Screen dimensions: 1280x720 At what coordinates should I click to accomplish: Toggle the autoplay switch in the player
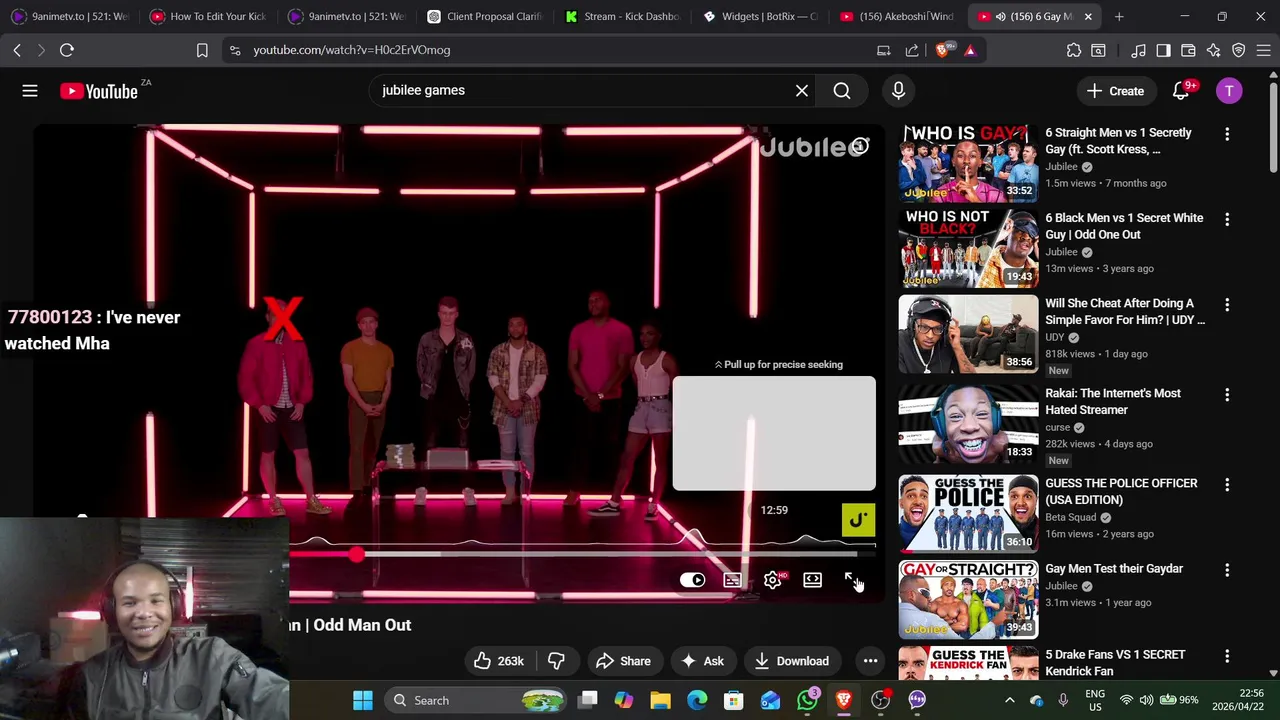pos(692,580)
